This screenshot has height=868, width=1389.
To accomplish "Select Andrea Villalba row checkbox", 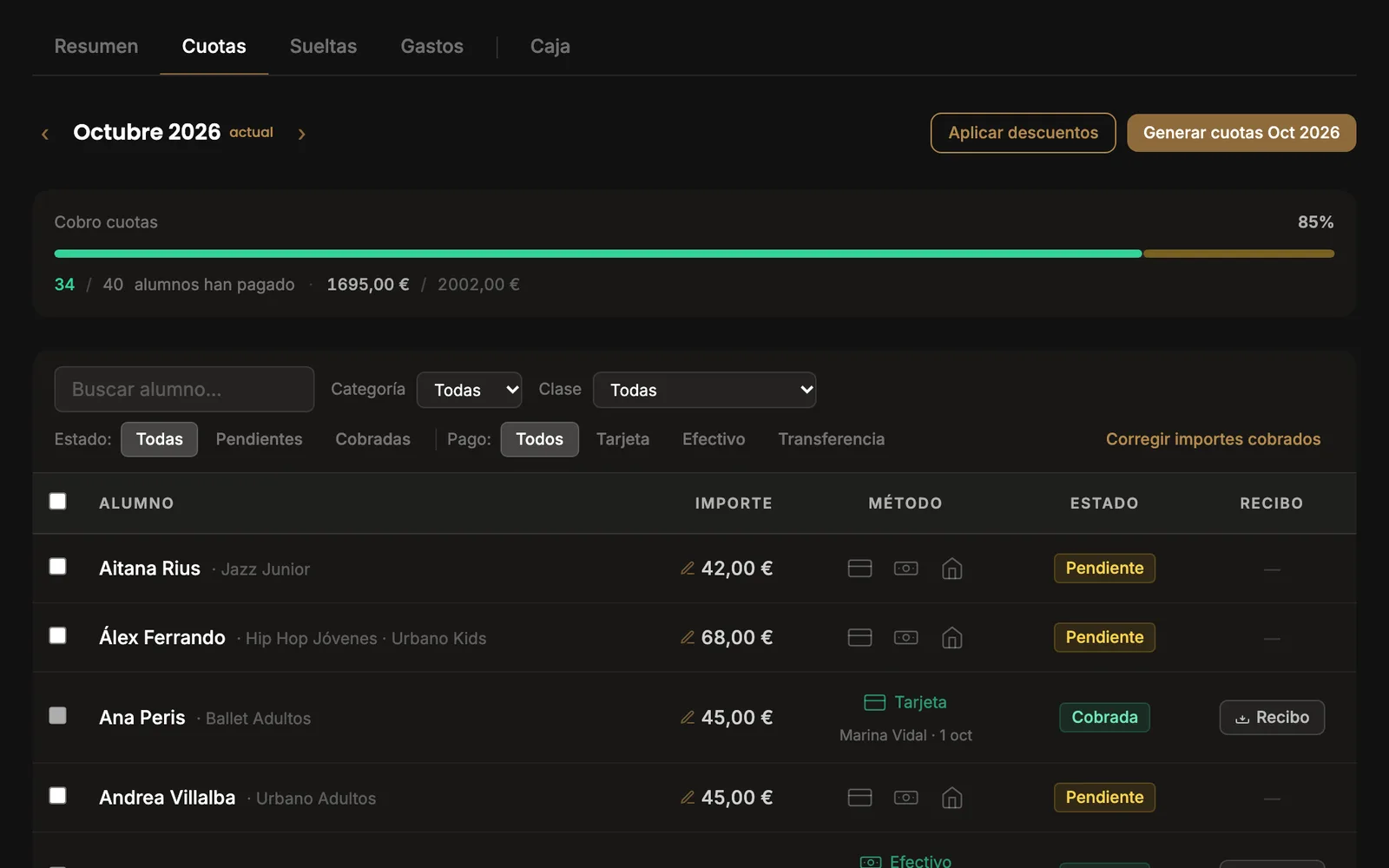I will pos(58,796).
